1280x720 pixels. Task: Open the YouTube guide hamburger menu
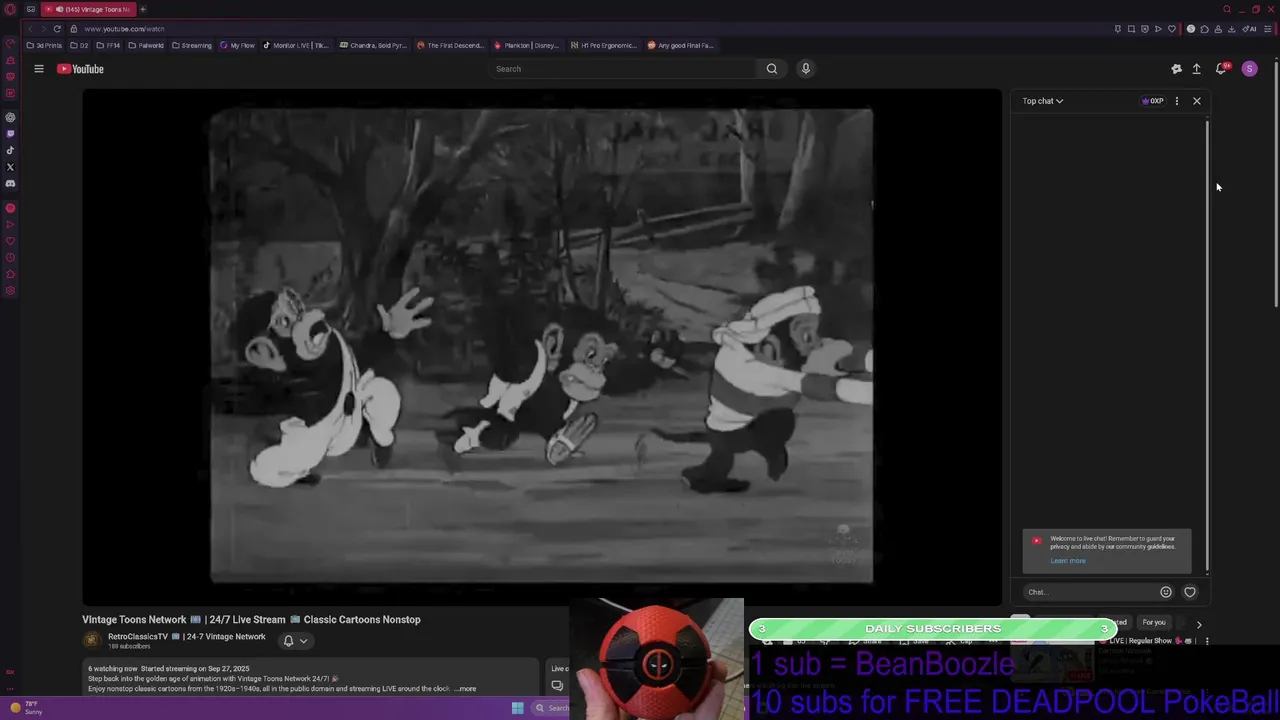[39, 69]
